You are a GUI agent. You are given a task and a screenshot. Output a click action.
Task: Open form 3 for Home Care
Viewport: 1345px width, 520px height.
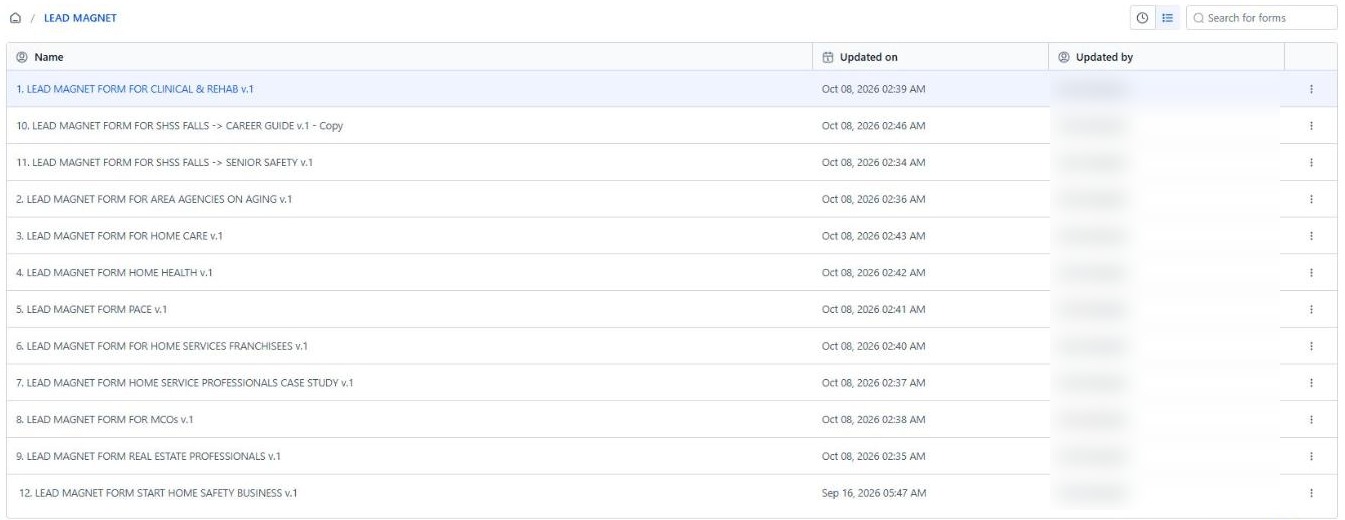click(120, 236)
